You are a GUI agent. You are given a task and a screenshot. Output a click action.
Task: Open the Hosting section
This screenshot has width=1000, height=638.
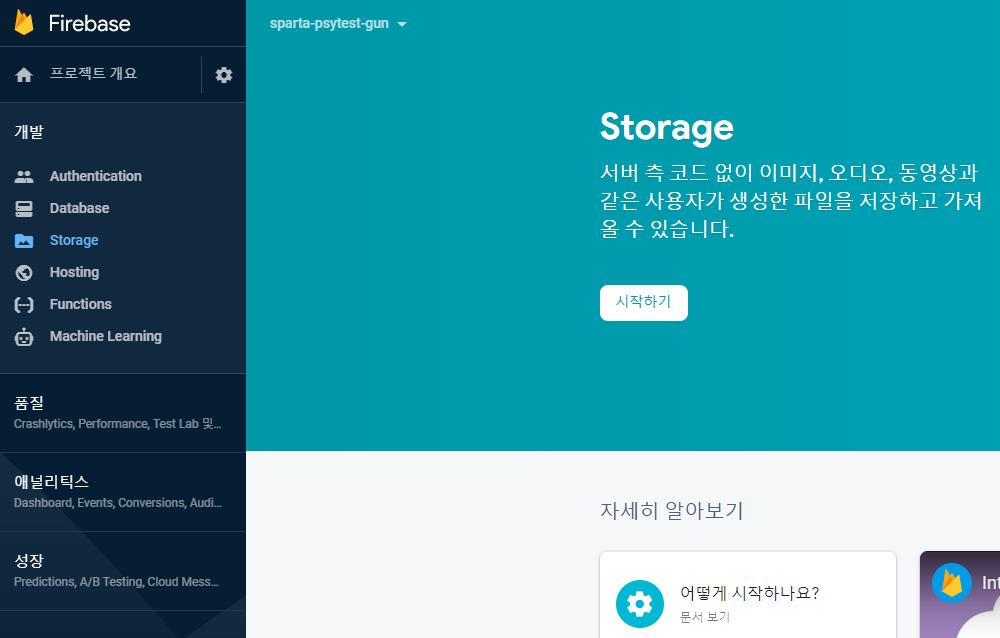(x=75, y=272)
